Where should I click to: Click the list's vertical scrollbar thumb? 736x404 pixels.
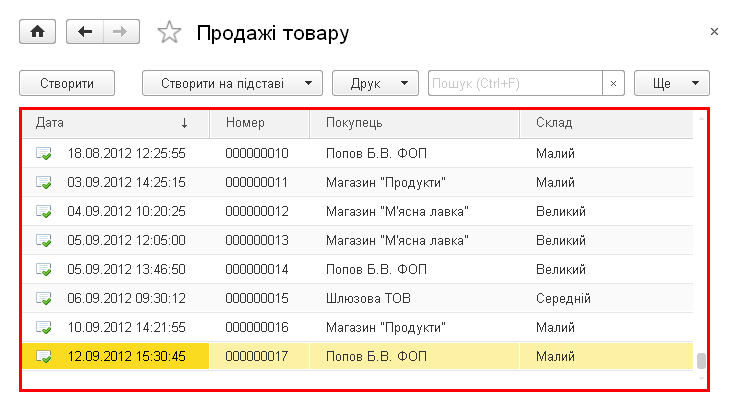pyautogui.click(x=701, y=361)
